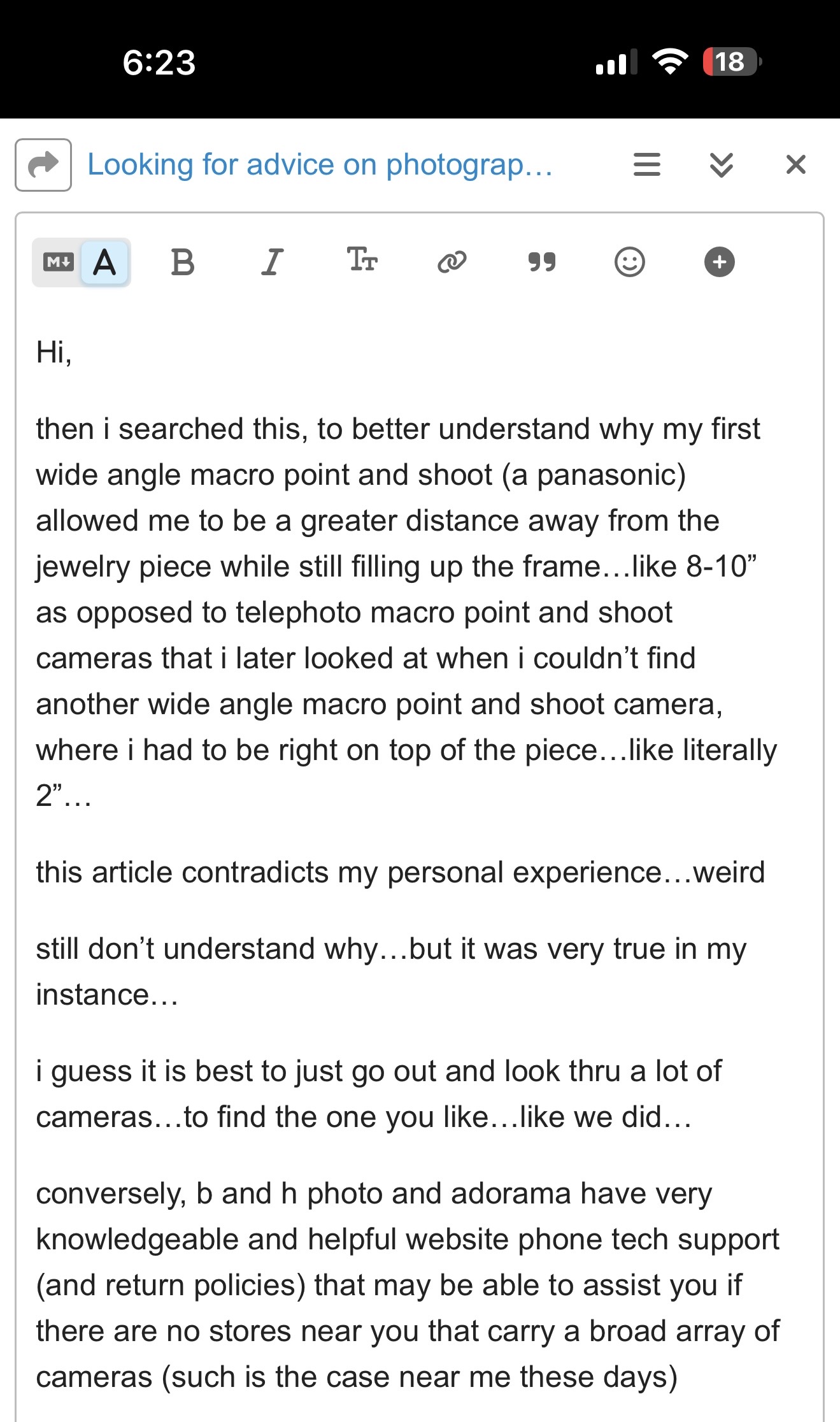Image resolution: width=840 pixels, height=1422 pixels.
Task: Switch to Markdown editing mode
Action: (58, 262)
